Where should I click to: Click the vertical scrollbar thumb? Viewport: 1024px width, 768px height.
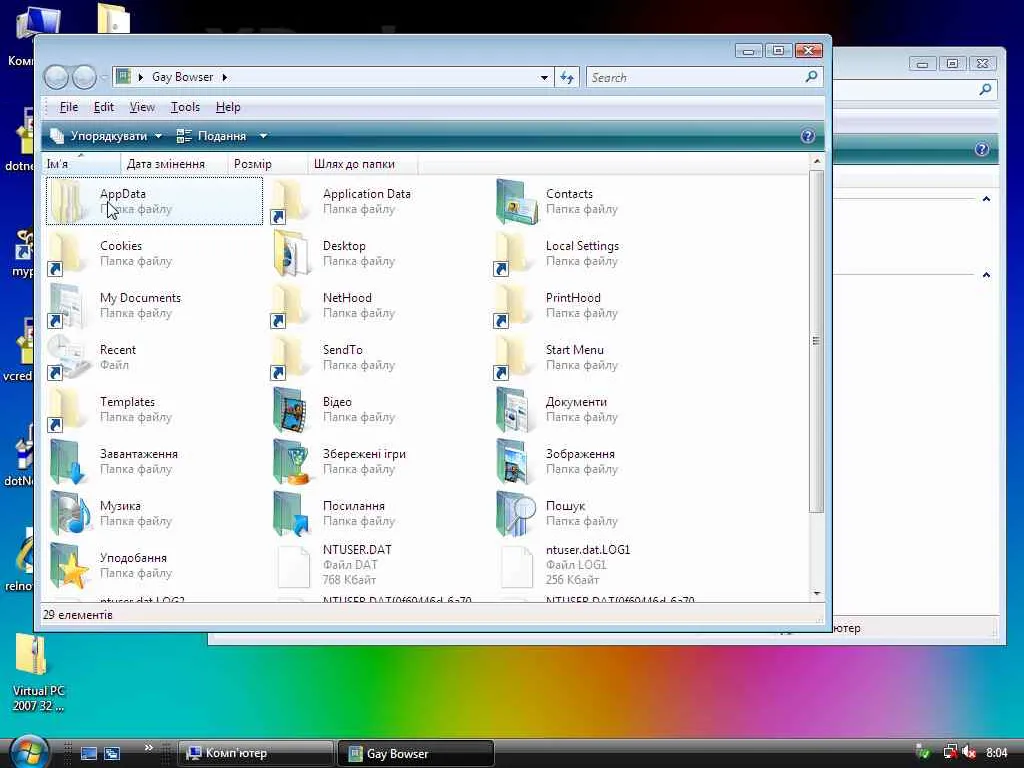(816, 341)
